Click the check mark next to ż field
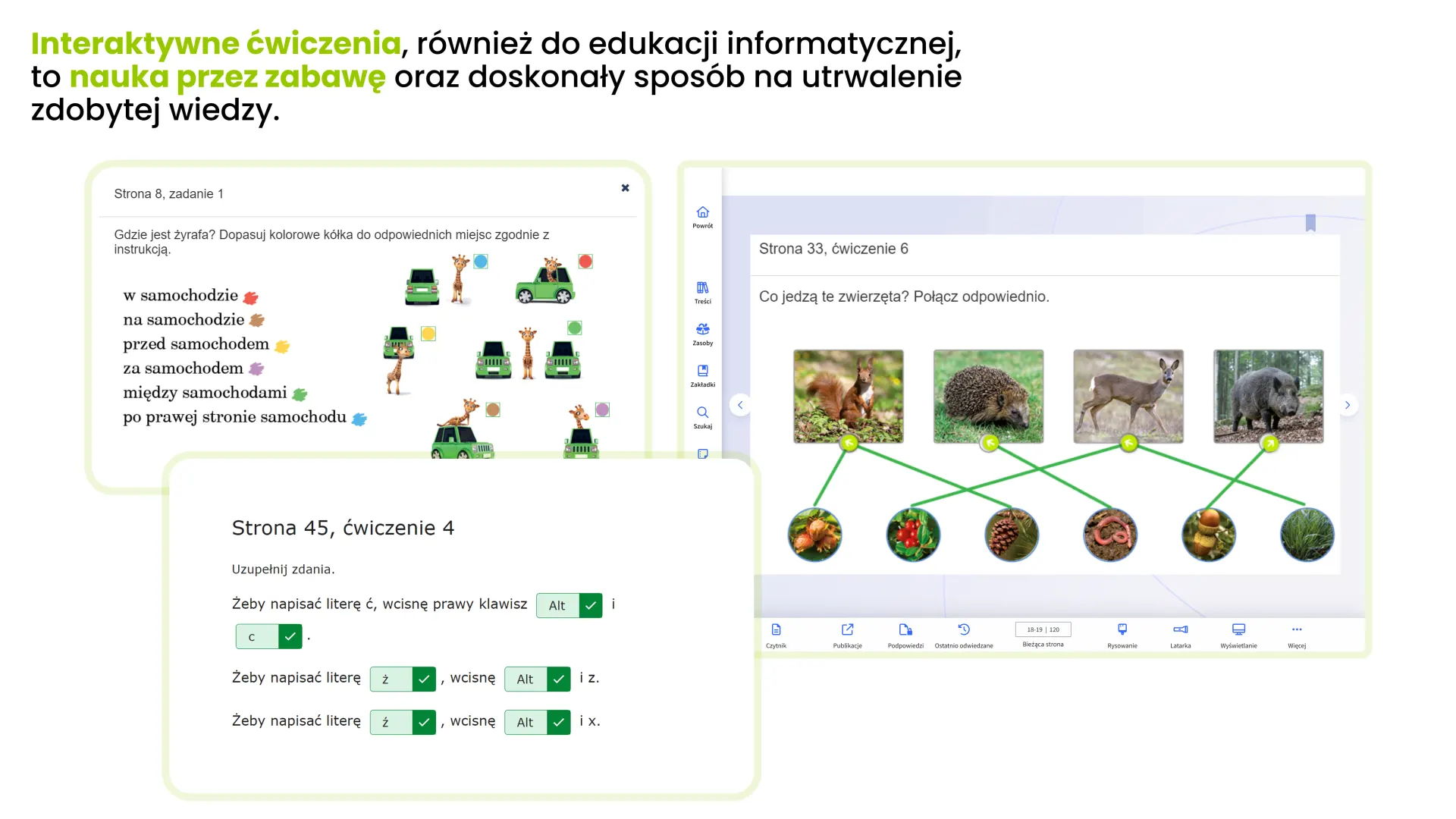The height and width of the screenshot is (819, 1456). click(424, 679)
